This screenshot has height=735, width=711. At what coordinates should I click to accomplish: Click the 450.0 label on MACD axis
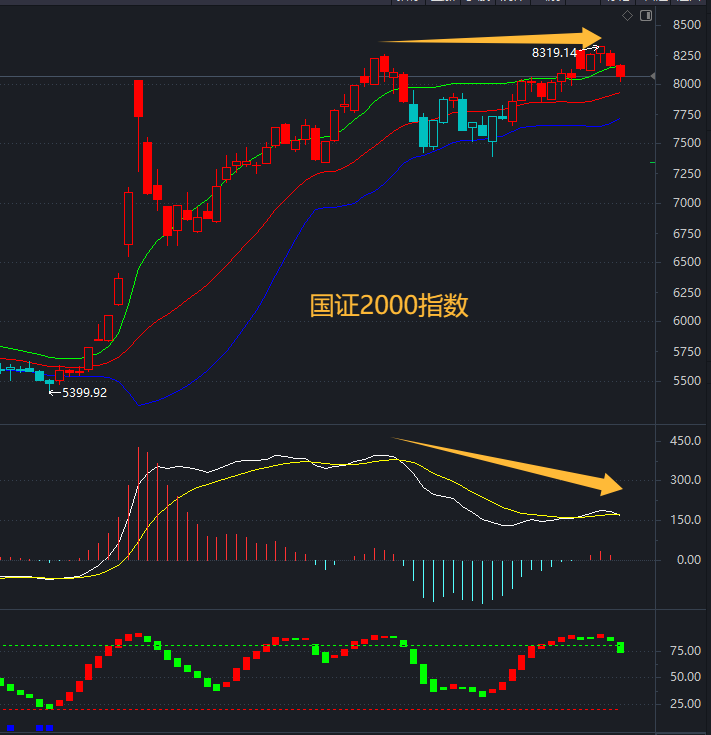point(685,440)
